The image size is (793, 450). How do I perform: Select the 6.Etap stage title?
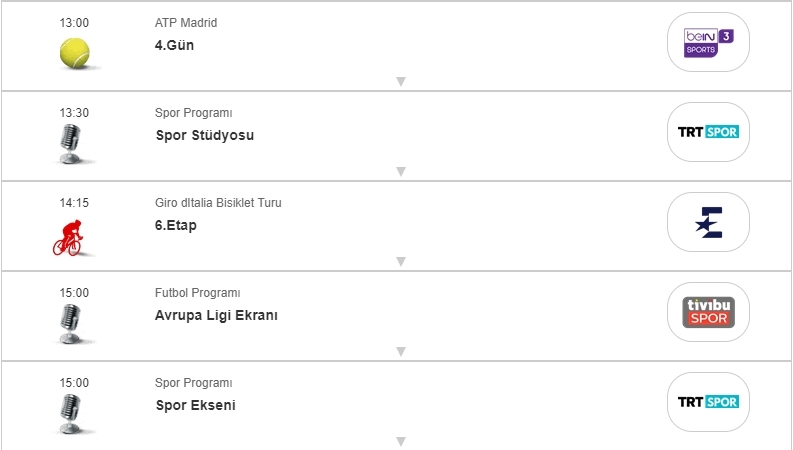pos(176,225)
